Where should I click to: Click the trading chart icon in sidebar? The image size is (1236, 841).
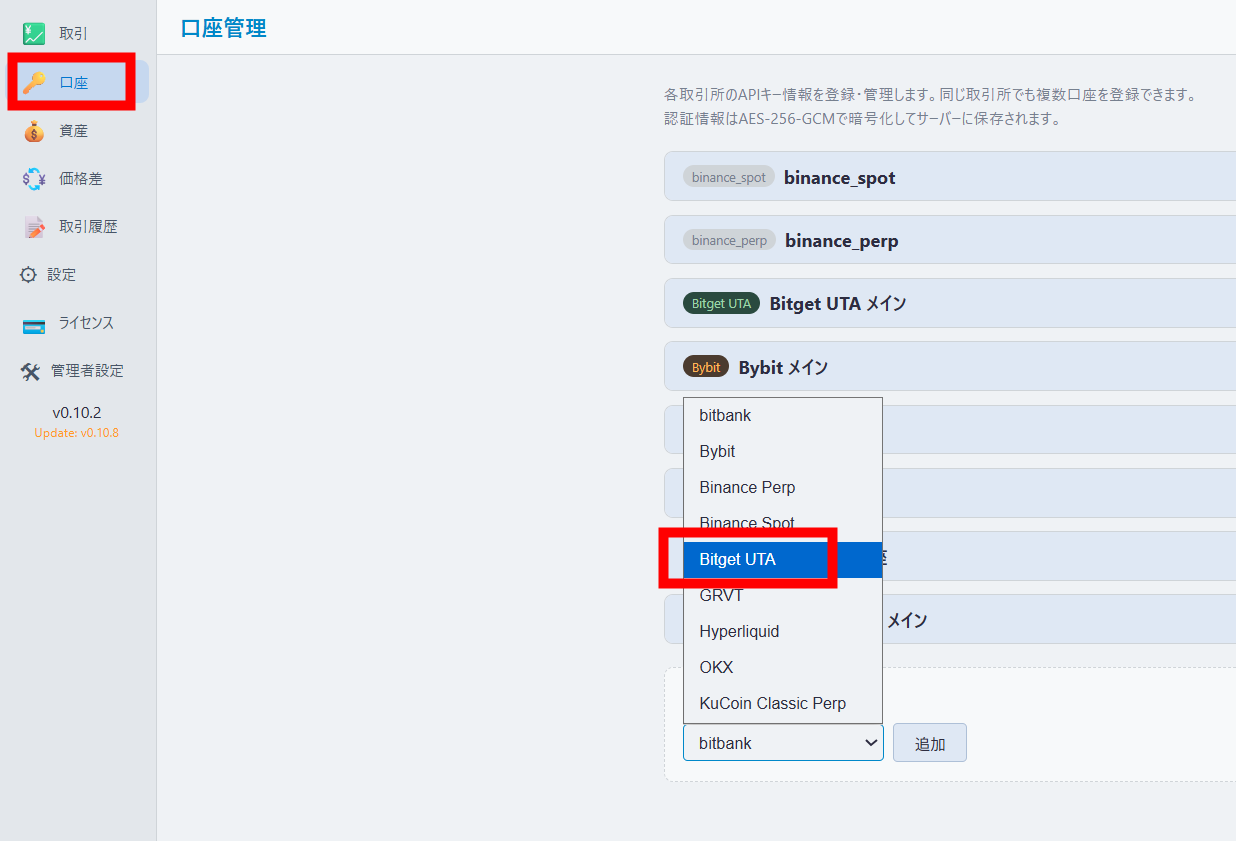coord(34,34)
